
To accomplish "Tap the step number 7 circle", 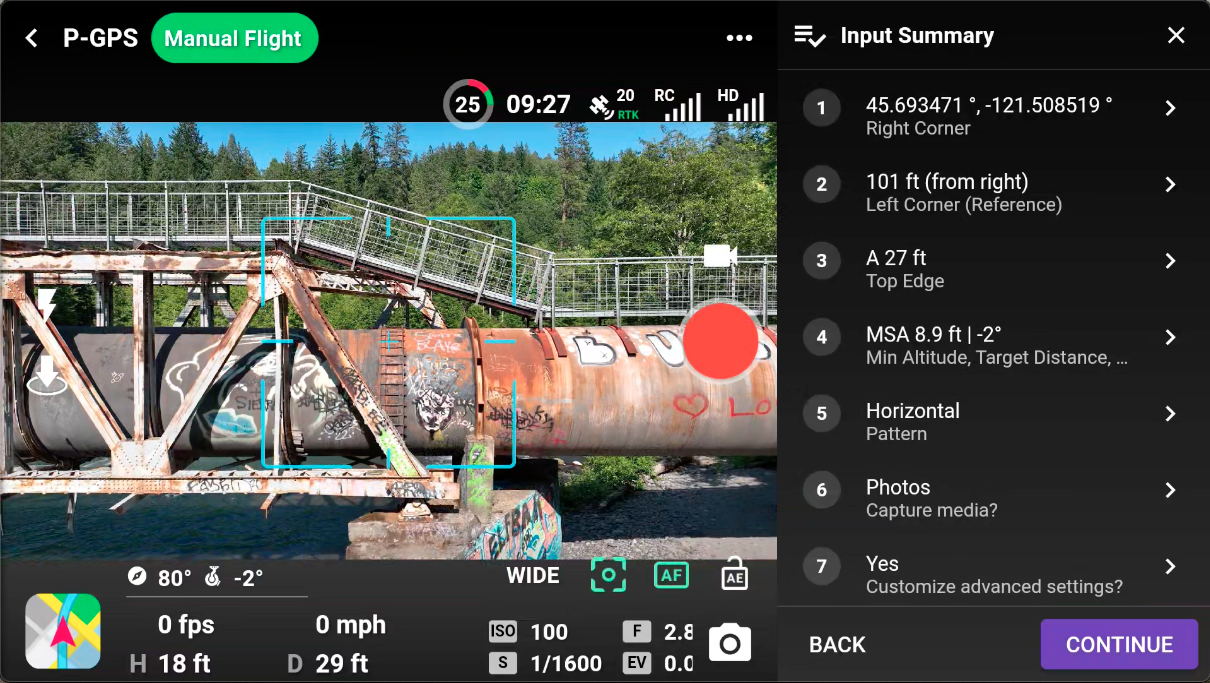I will 822,567.
